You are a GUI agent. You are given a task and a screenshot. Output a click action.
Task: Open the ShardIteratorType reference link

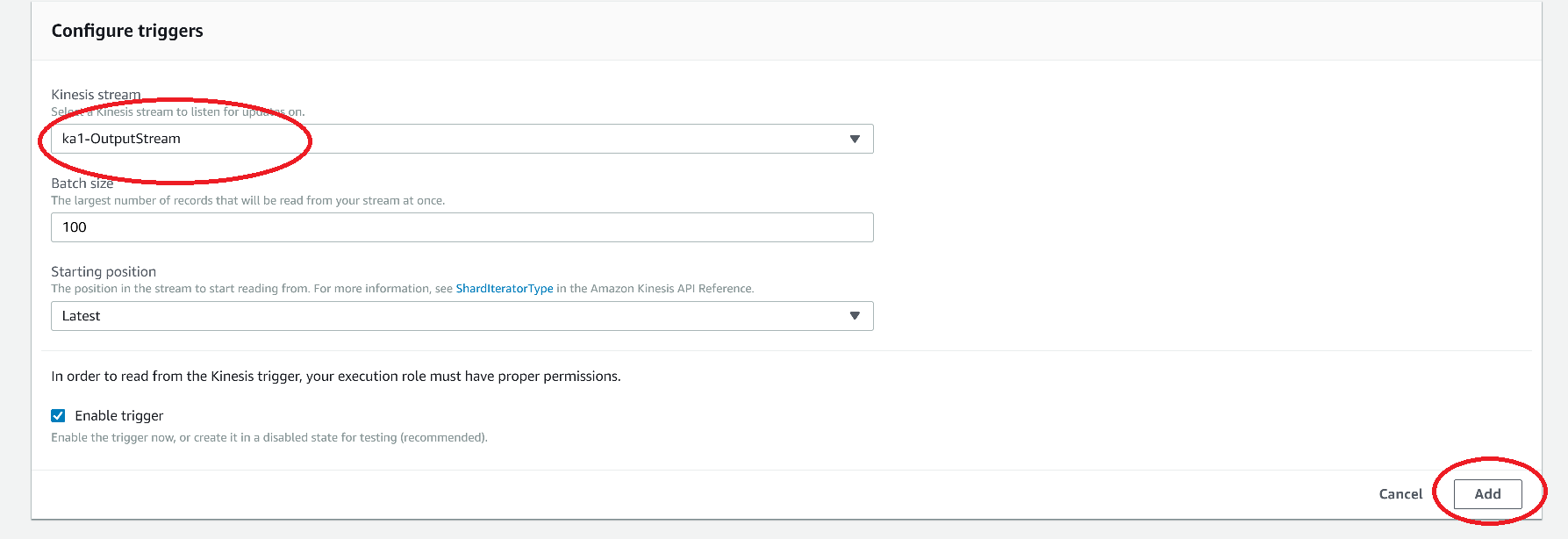505,289
